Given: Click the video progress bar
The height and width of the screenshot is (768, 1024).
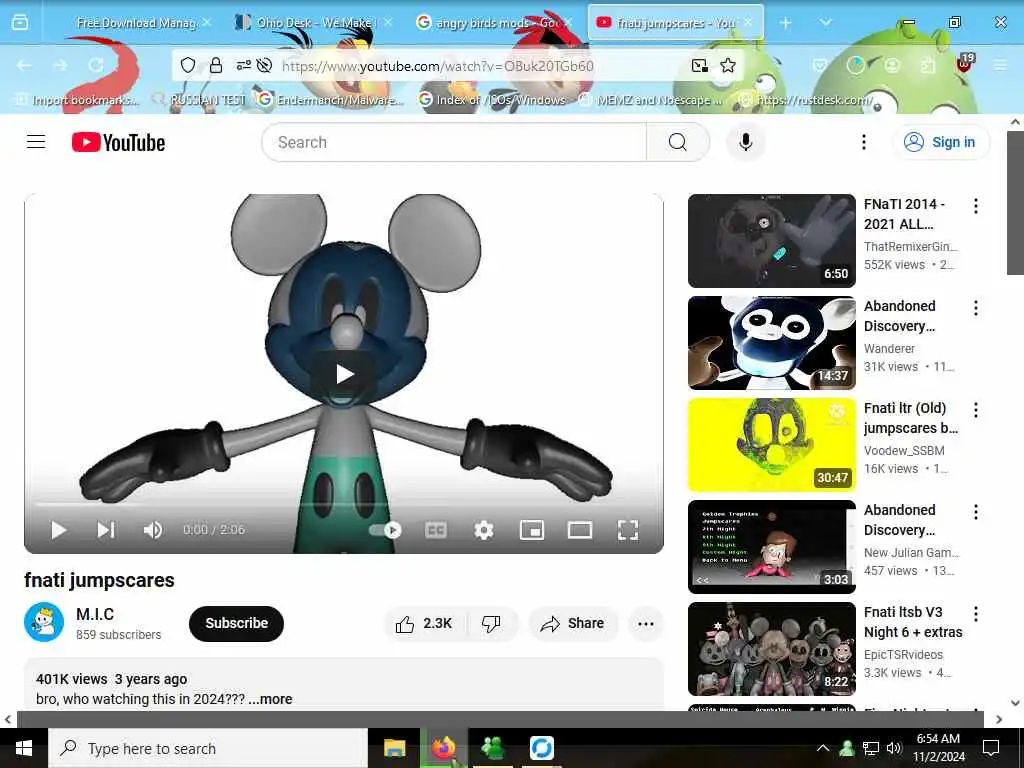Looking at the screenshot, I should [344, 504].
